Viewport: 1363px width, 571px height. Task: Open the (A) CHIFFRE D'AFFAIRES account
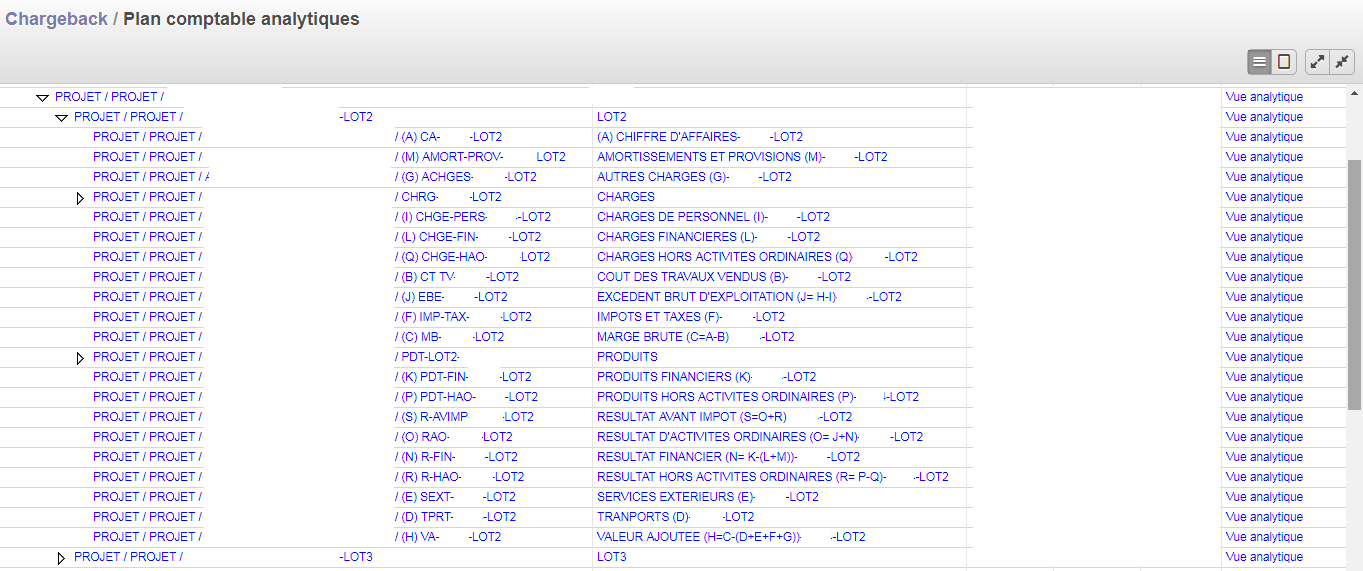click(668, 137)
